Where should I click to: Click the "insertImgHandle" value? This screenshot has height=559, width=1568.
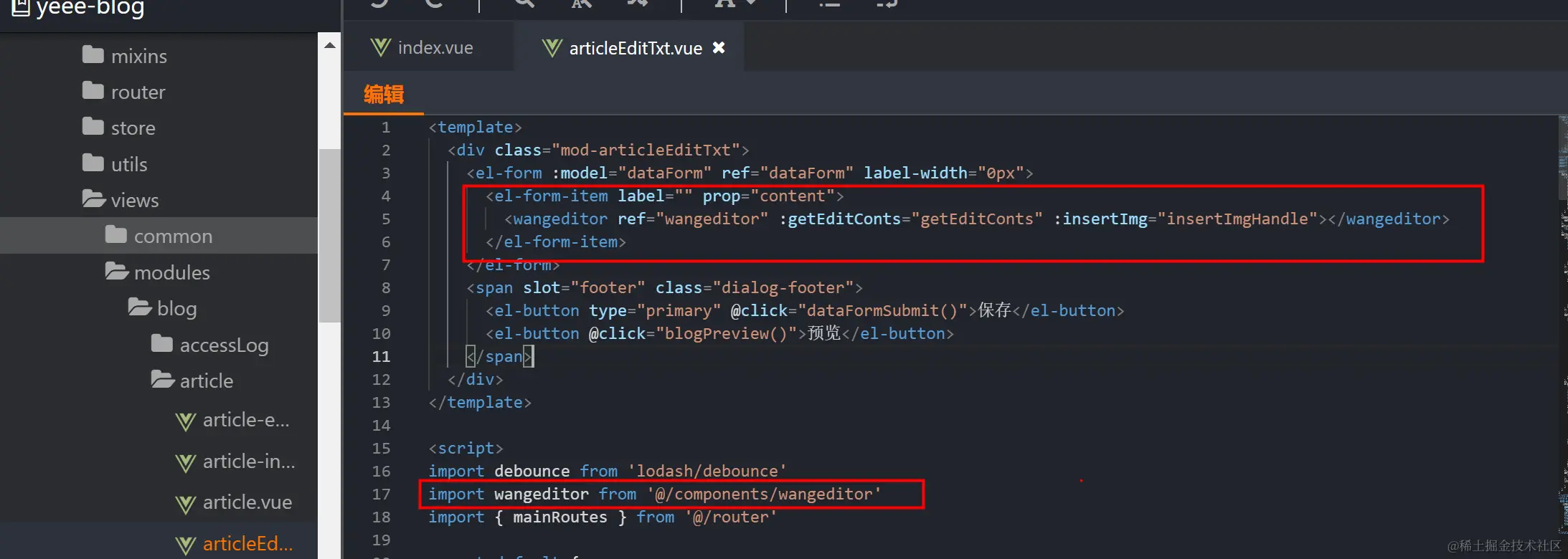(x=1237, y=219)
